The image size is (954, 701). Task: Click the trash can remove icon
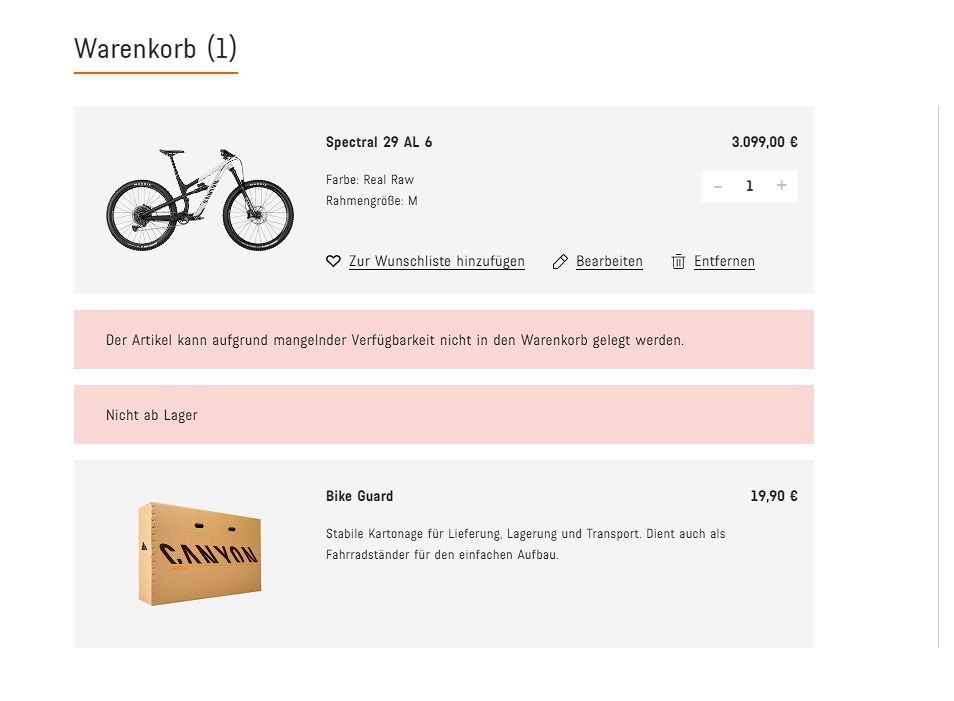pyautogui.click(x=678, y=262)
